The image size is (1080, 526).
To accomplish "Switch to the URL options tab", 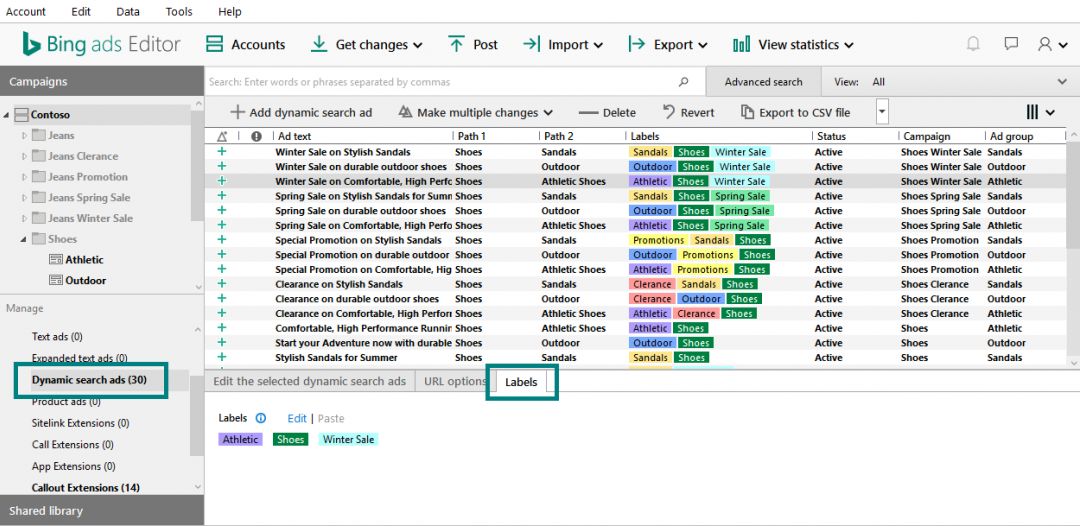I will (x=455, y=382).
